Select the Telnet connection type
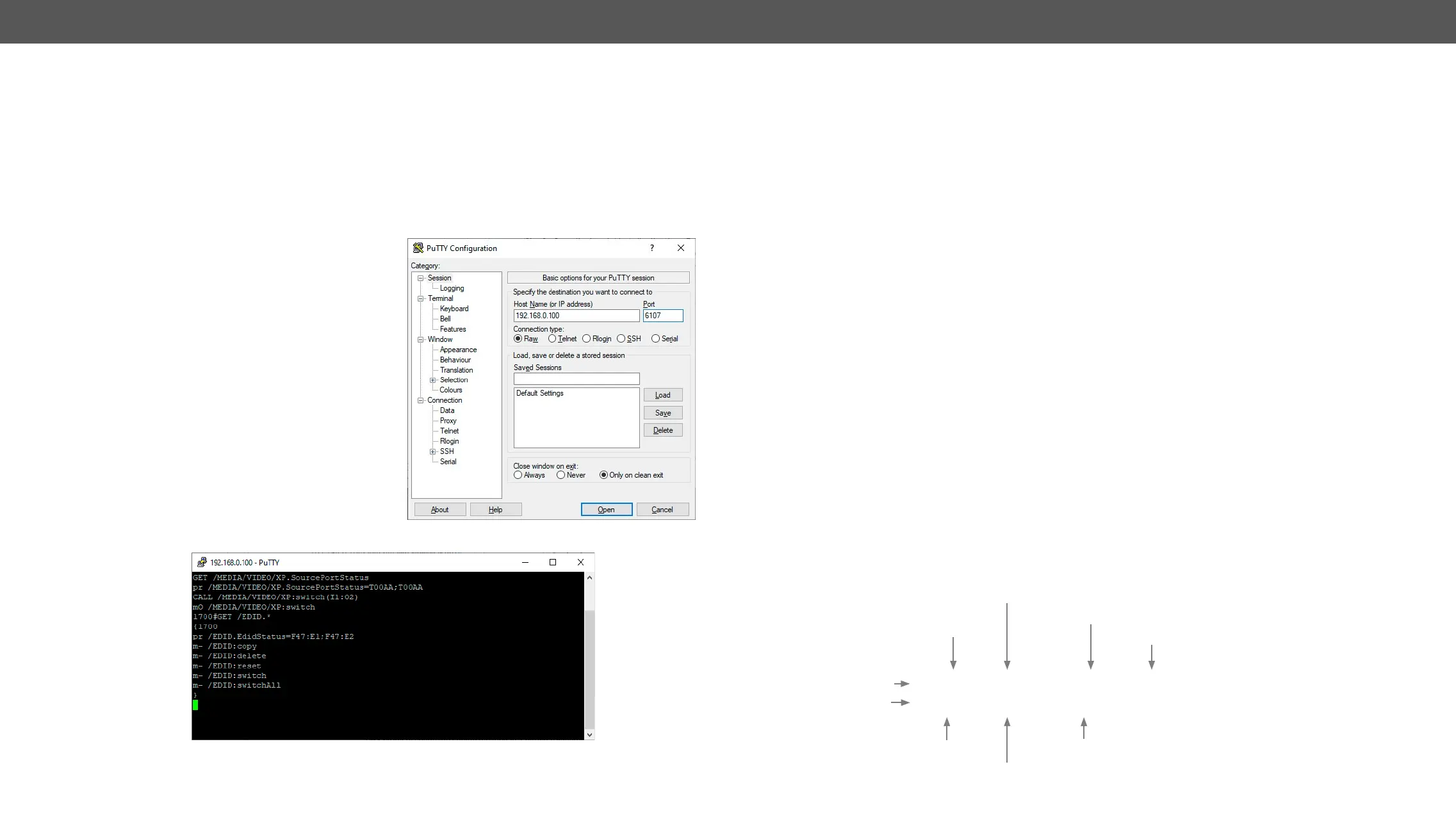Screen dimensions: 1456x817 click(552, 339)
